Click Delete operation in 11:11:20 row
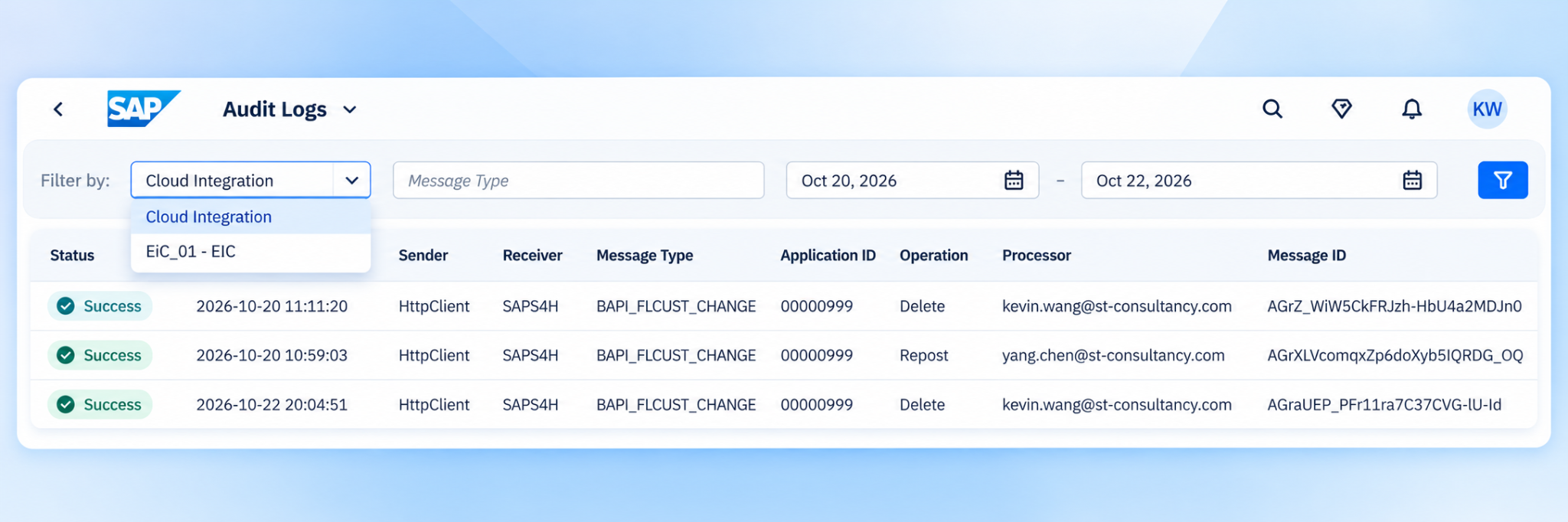The height and width of the screenshot is (522, 1568). click(922, 306)
